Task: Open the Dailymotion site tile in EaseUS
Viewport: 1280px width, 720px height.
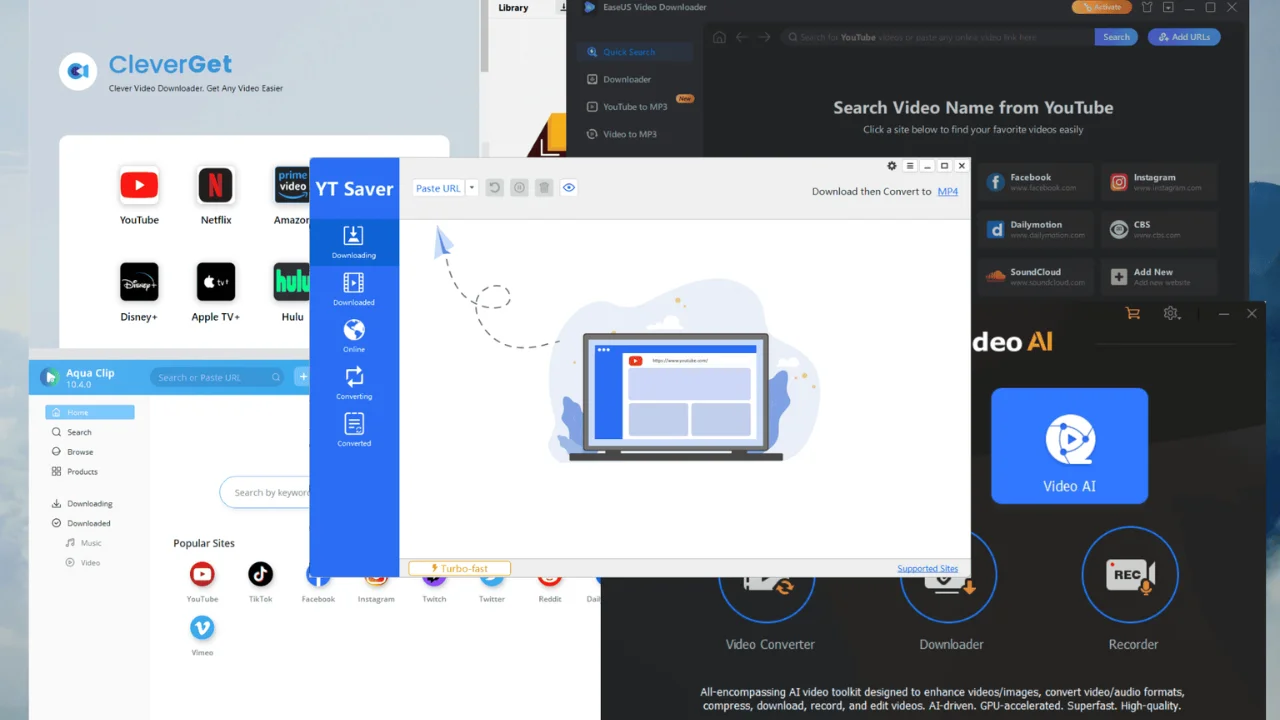Action: 1037,229
